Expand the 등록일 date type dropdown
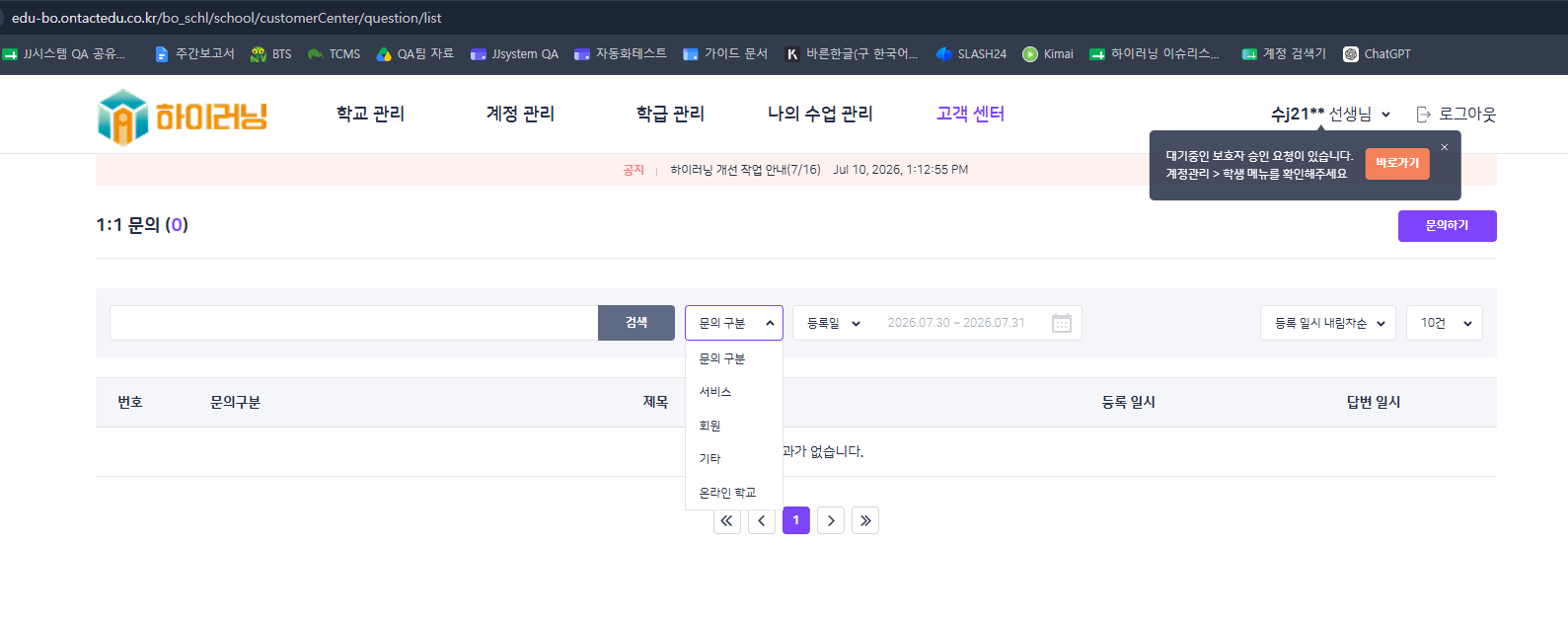 [x=834, y=323]
